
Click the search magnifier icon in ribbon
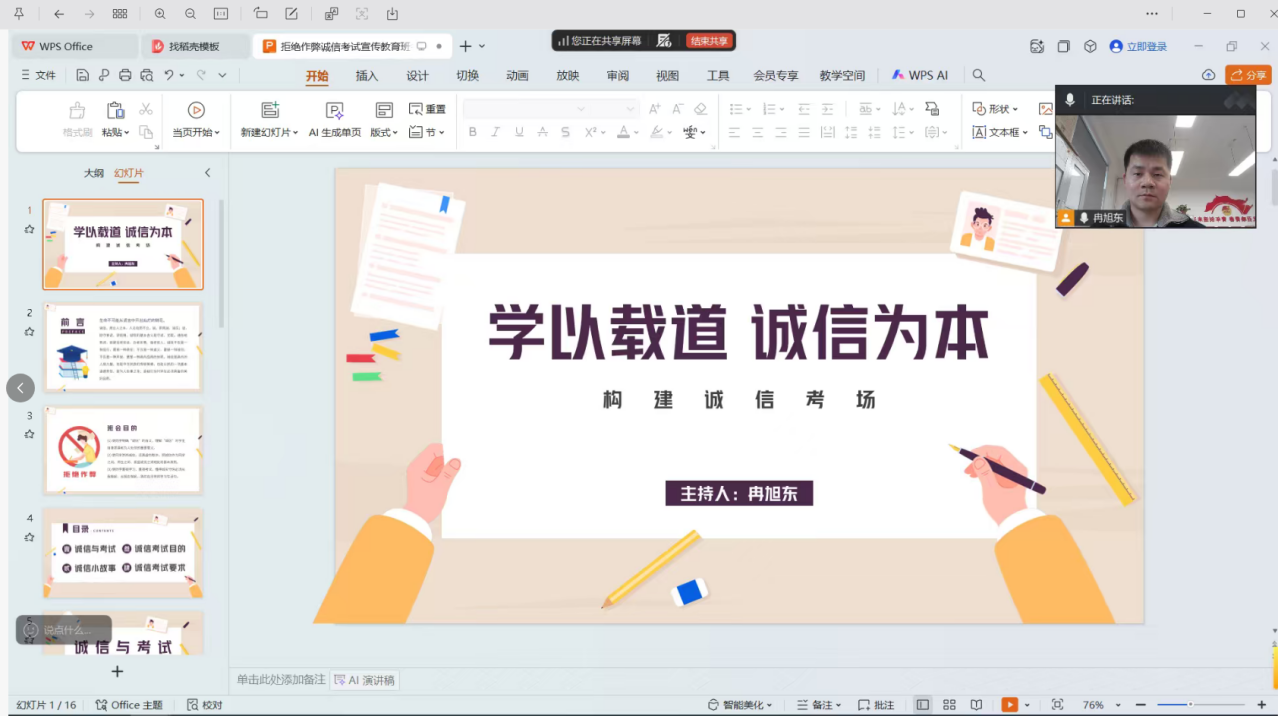[979, 75]
